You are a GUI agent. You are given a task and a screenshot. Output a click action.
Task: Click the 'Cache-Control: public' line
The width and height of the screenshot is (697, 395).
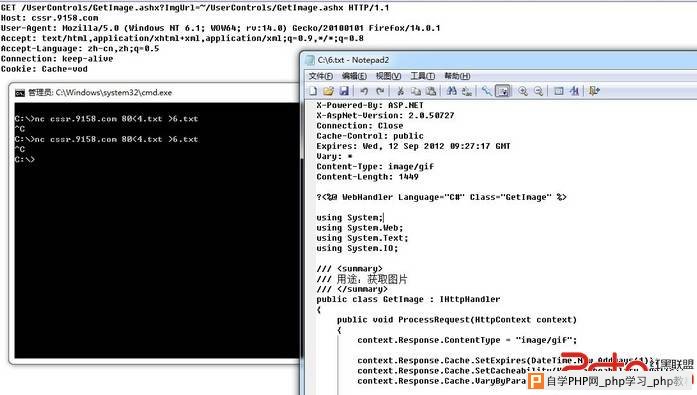coord(370,136)
